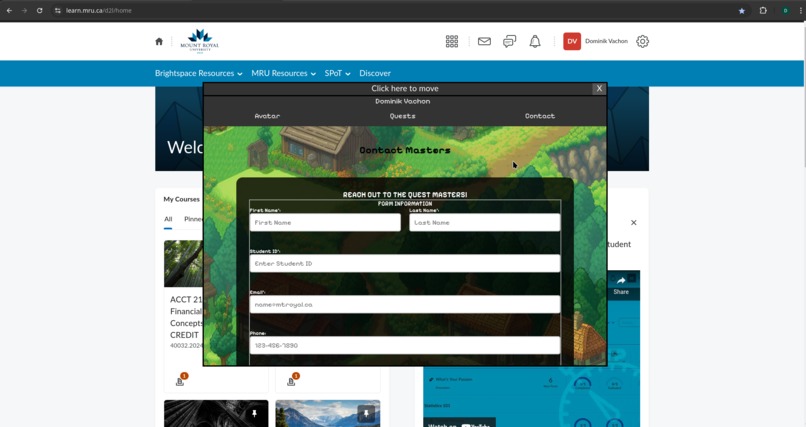The image size is (806, 427).
Task: Open the admin tools gear icon
Action: tap(643, 42)
